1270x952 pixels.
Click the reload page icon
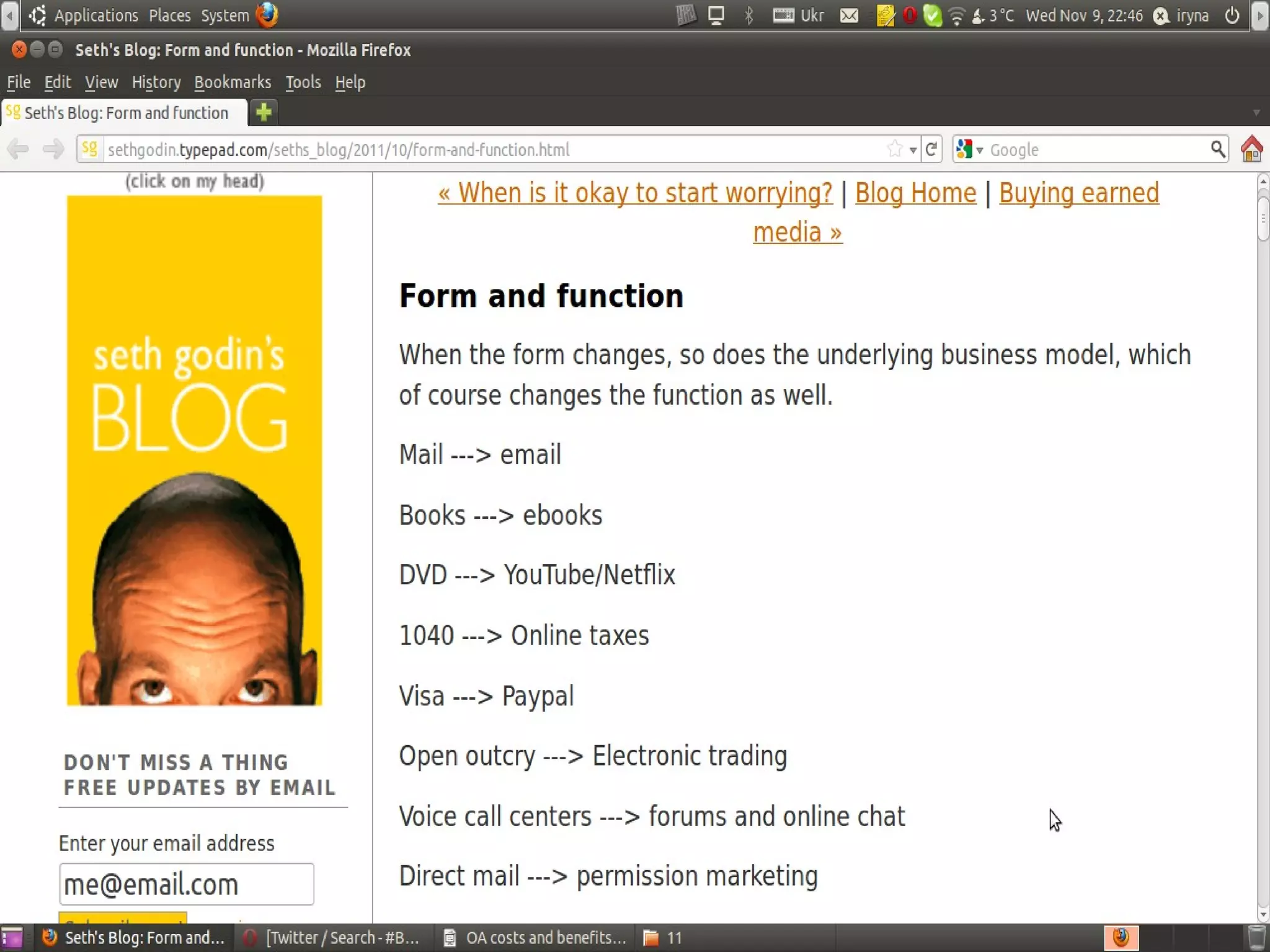[931, 149]
